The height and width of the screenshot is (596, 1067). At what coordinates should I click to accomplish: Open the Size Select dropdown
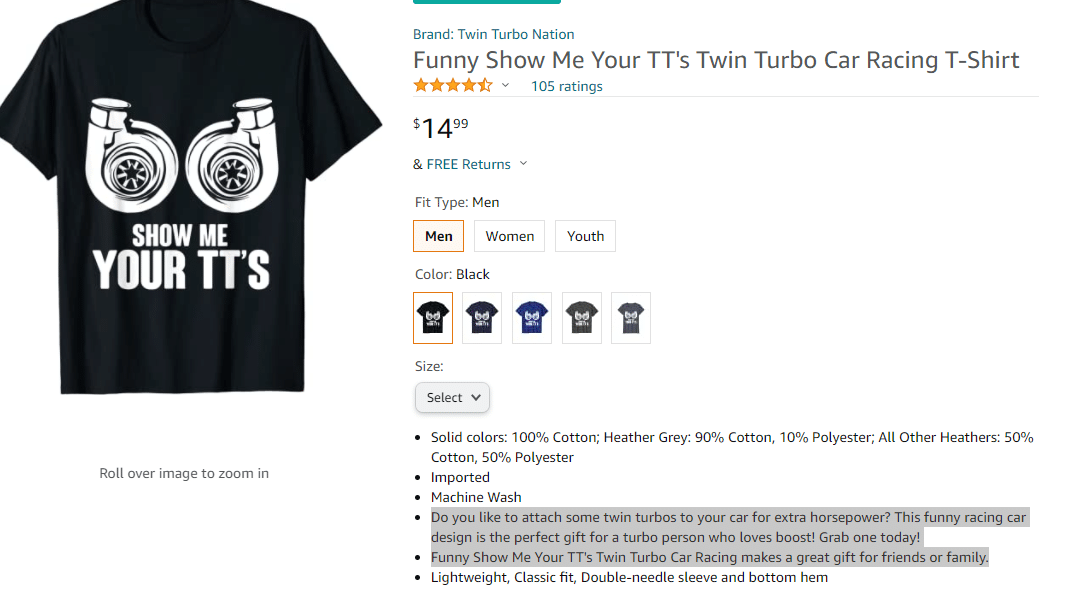tap(452, 397)
